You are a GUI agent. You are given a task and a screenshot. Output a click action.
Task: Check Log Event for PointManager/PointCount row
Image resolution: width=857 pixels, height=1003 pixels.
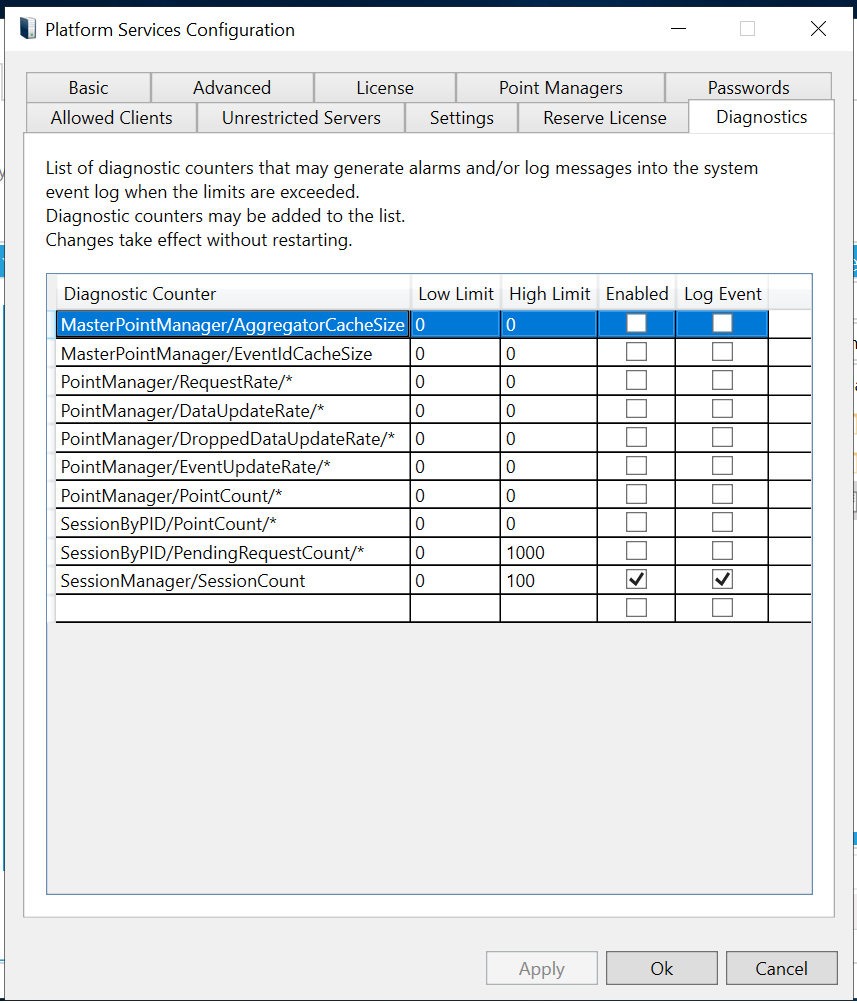pyautogui.click(x=722, y=495)
